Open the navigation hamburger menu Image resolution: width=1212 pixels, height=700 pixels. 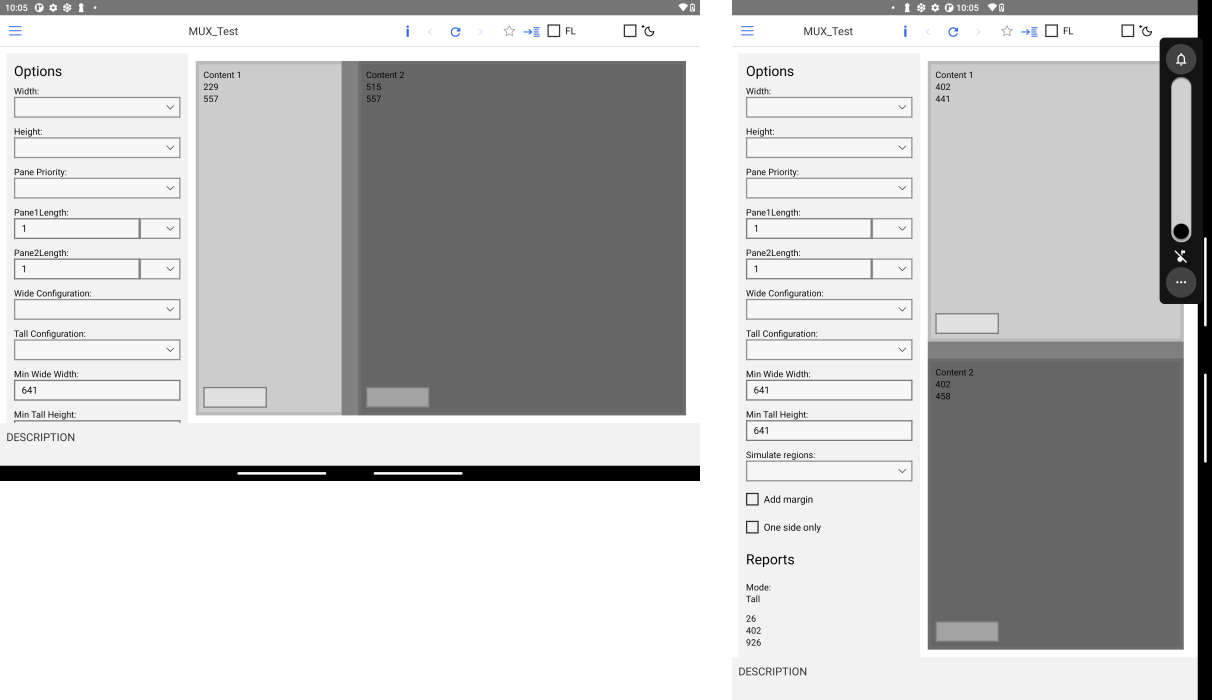point(15,30)
